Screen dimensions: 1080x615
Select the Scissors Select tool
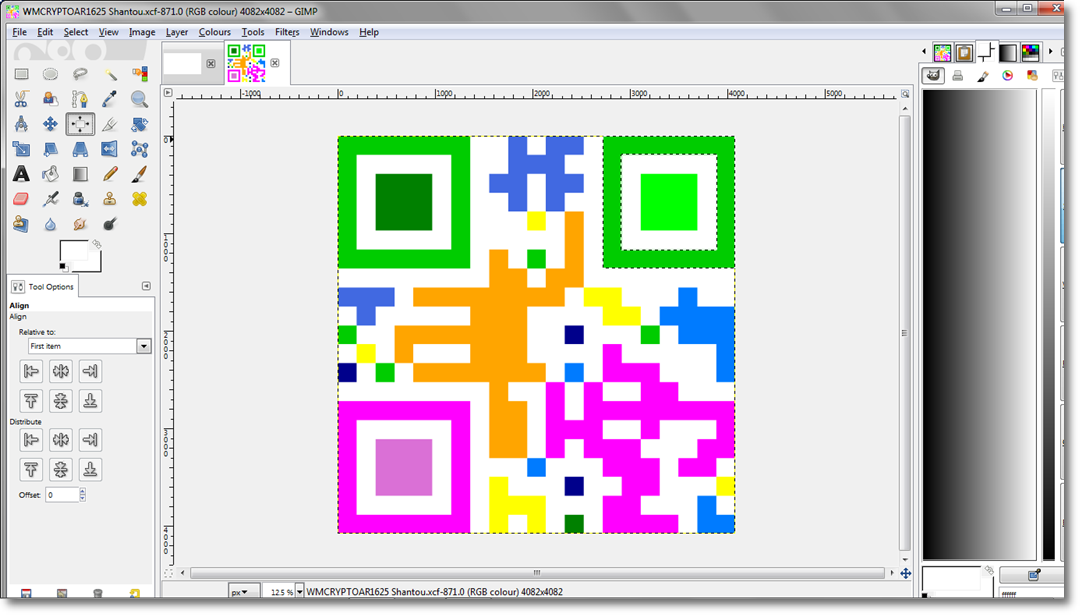21,99
